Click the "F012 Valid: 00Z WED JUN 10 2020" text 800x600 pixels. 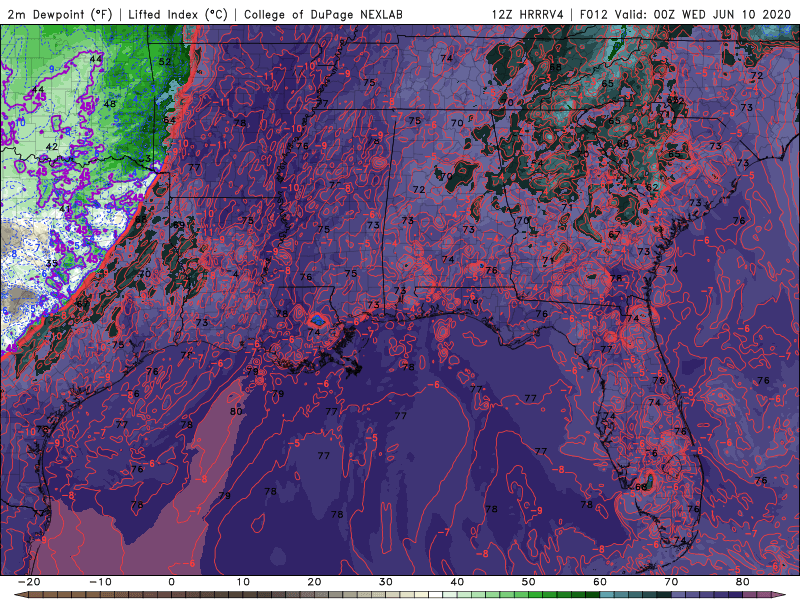tap(685, 14)
